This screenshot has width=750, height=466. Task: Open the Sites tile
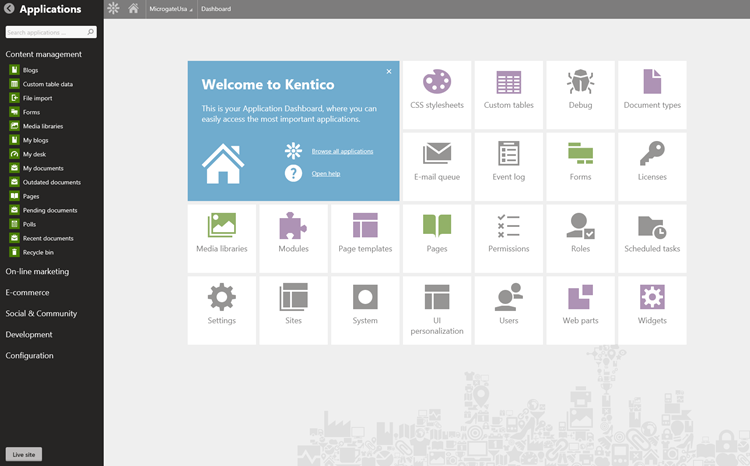(293, 310)
